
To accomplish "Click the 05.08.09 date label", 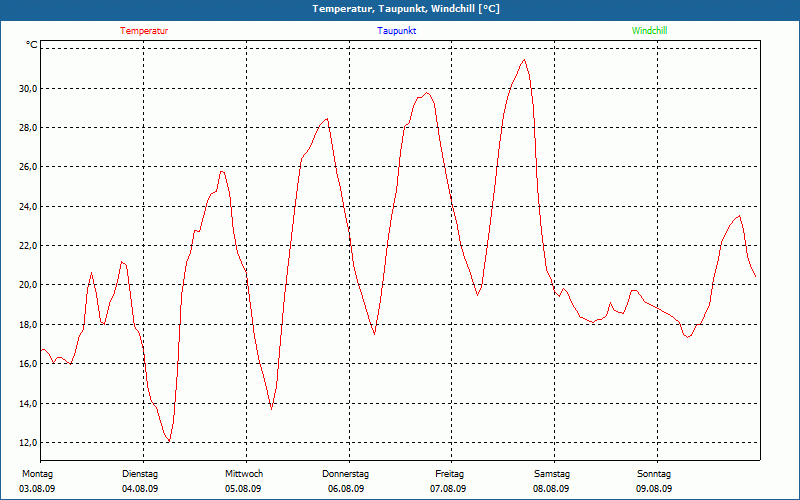I will (x=243, y=489).
